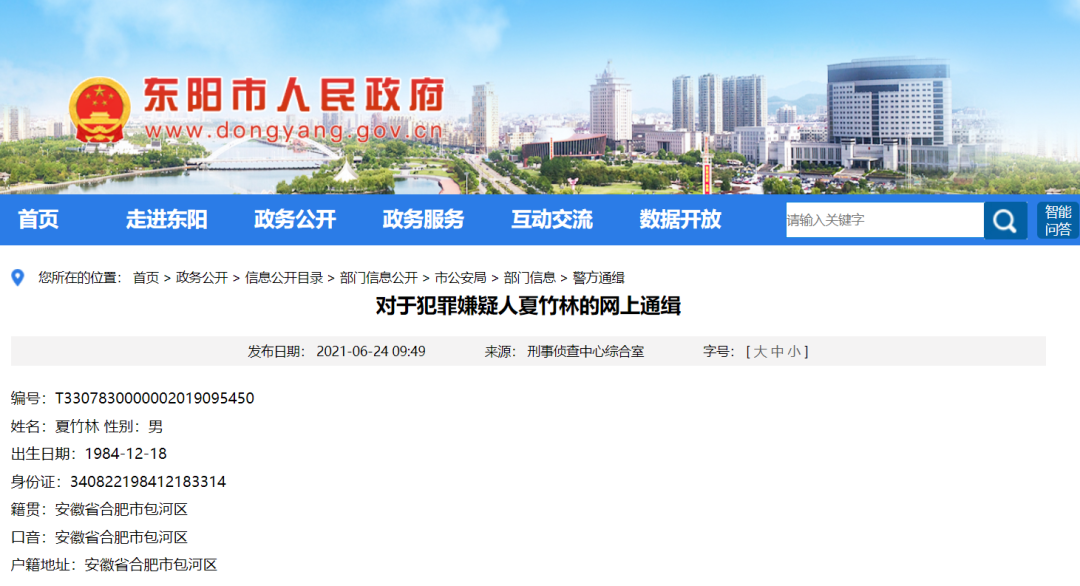Image resolution: width=1080 pixels, height=586 pixels.
Task: Click the 姓名：夏竹林 性别：男 line
Action: 87,426
